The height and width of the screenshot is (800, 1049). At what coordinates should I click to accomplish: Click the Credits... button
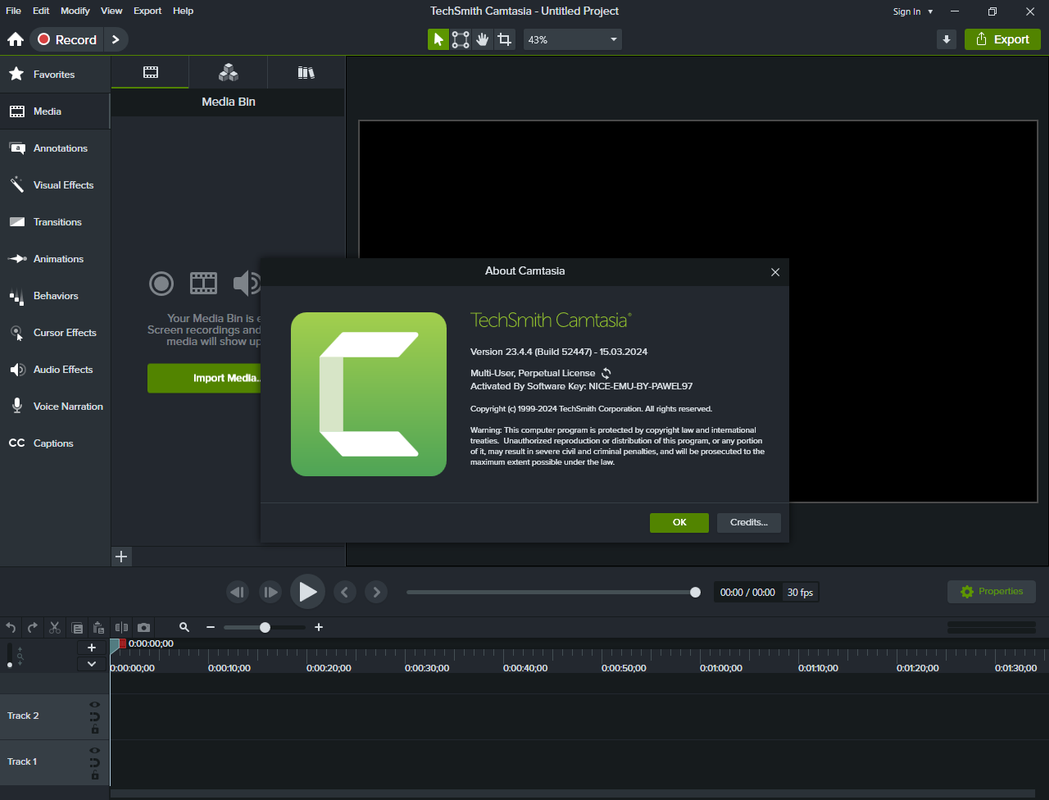point(749,522)
